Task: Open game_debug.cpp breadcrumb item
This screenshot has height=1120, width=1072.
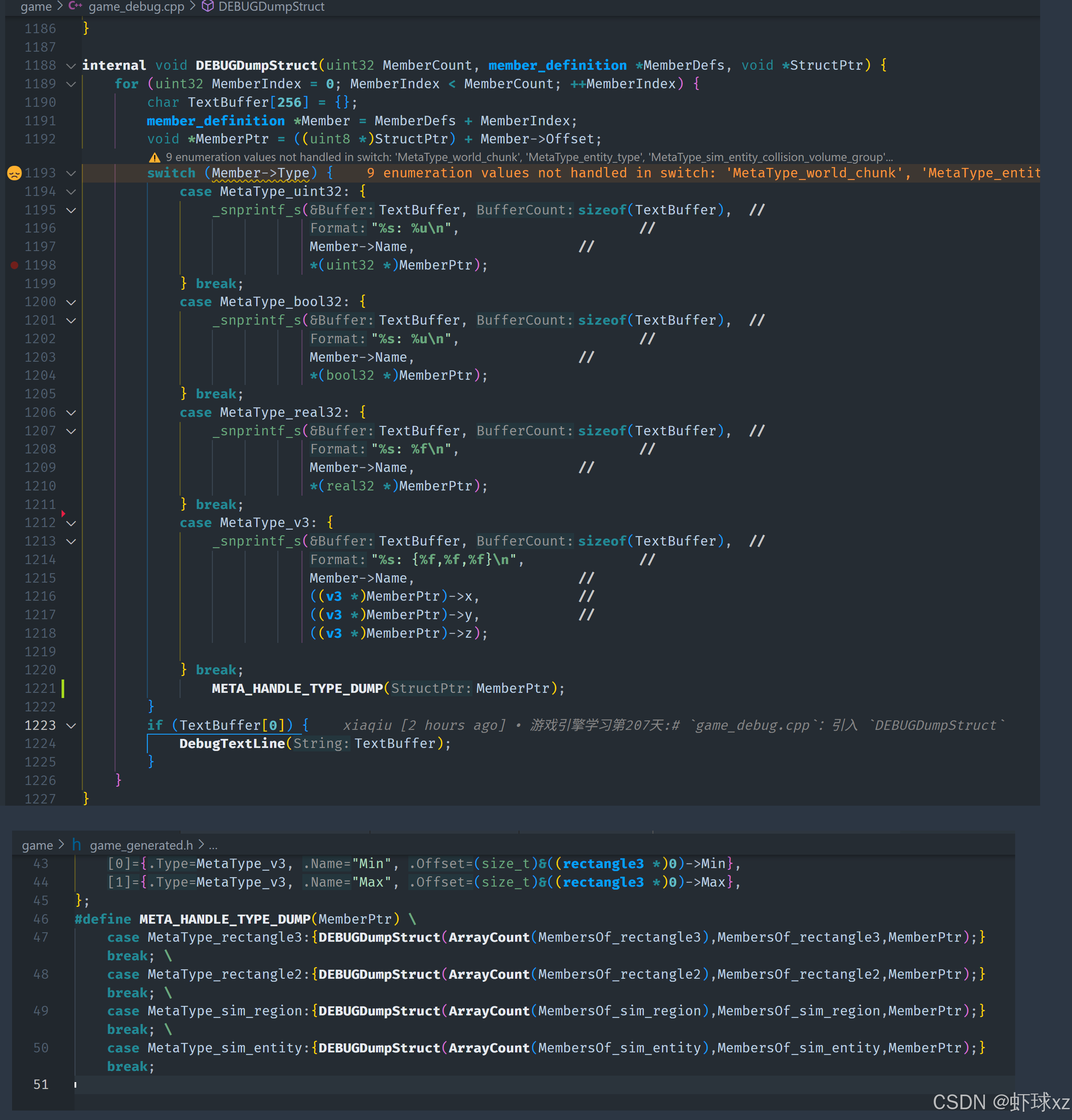Action: pos(136,6)
